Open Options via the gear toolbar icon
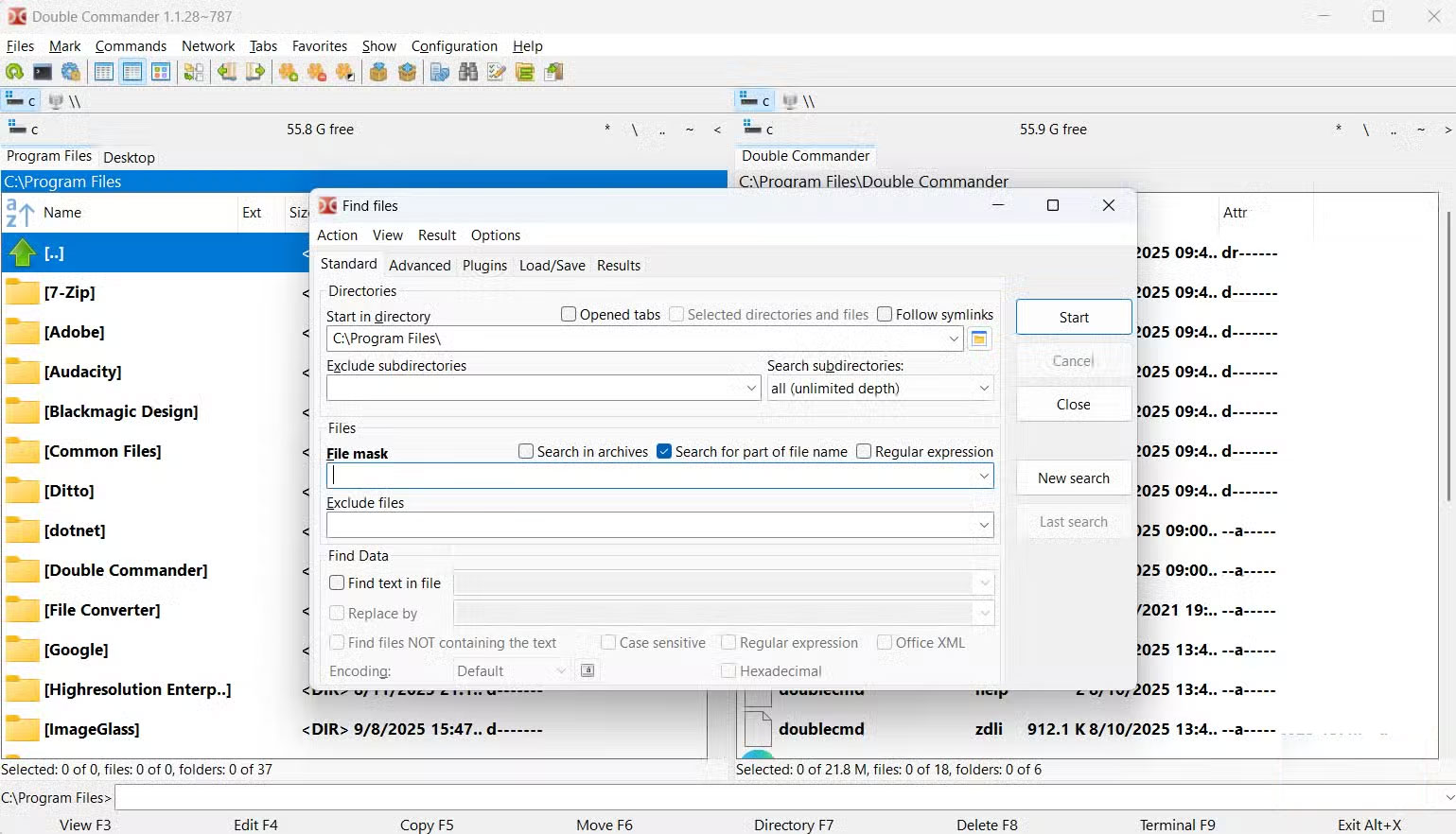This screenshot has width=1456, height=834. [x=71, y=71]
